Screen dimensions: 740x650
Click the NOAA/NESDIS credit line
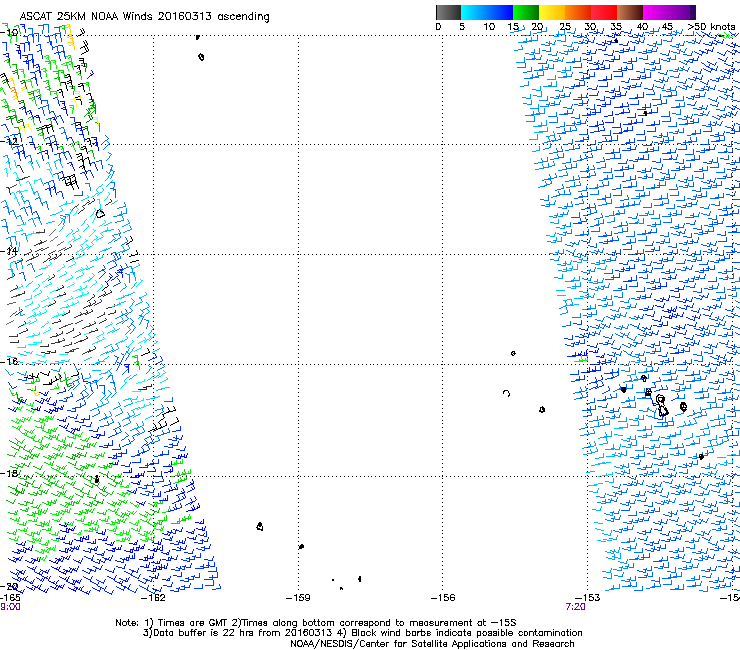(432, 644)
